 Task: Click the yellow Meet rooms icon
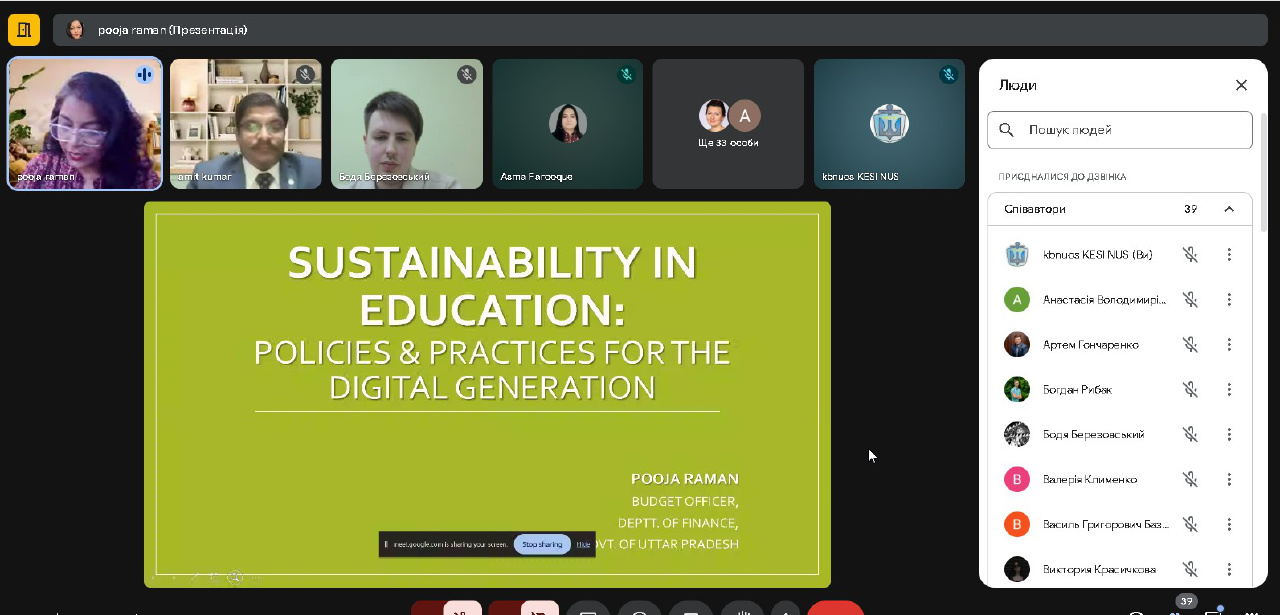tap(24, 30)
